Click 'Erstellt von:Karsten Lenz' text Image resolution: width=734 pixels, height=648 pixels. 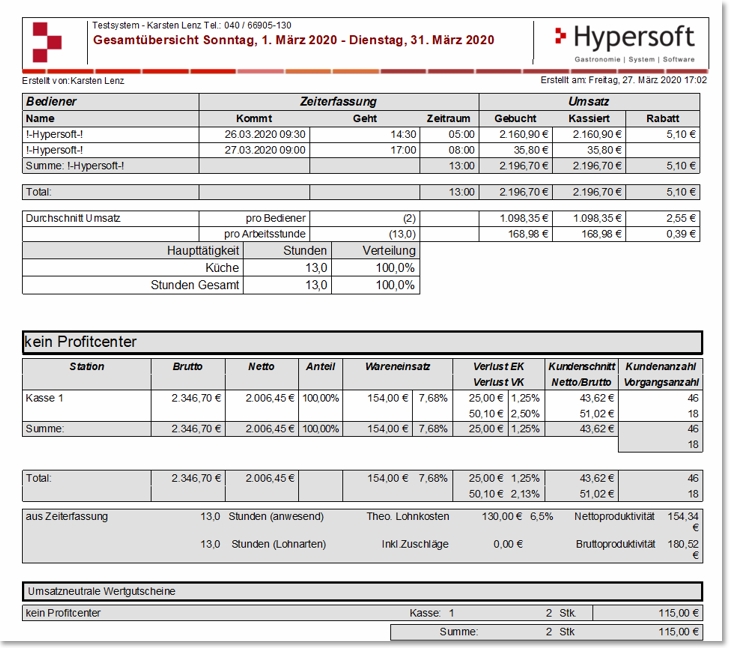click(x=73, y=81)
